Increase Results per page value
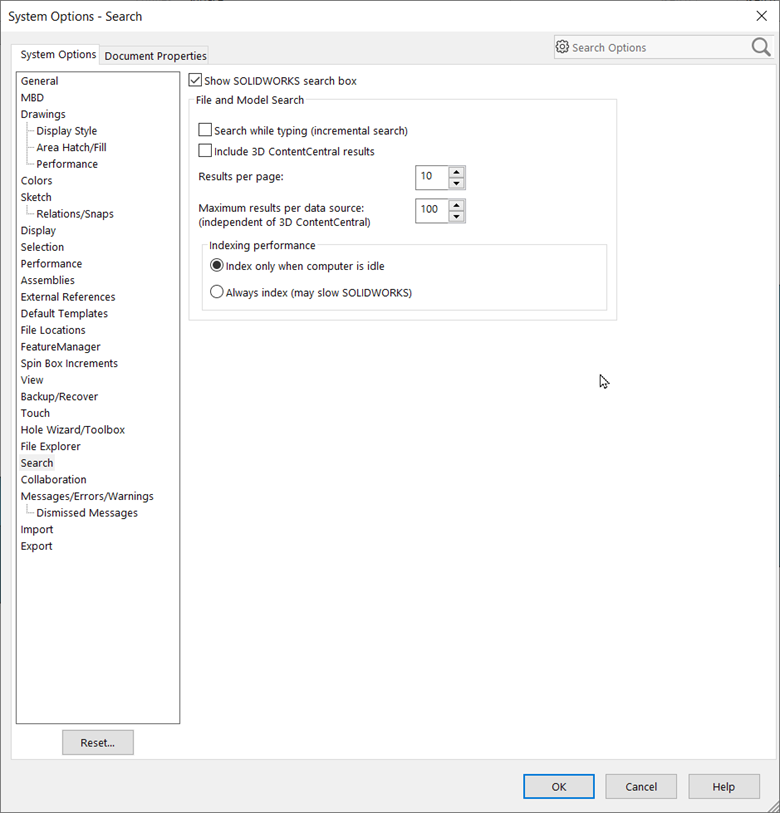The image size is (780, 813). tap(456, 172)
